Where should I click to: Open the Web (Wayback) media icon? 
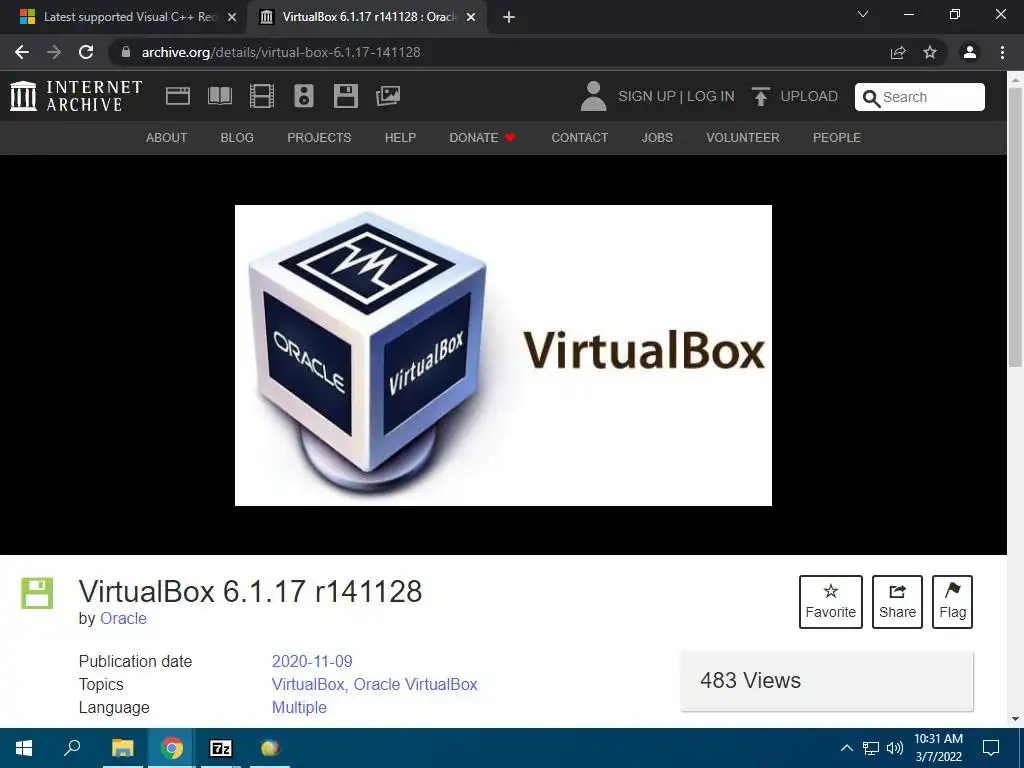point(178,96)
